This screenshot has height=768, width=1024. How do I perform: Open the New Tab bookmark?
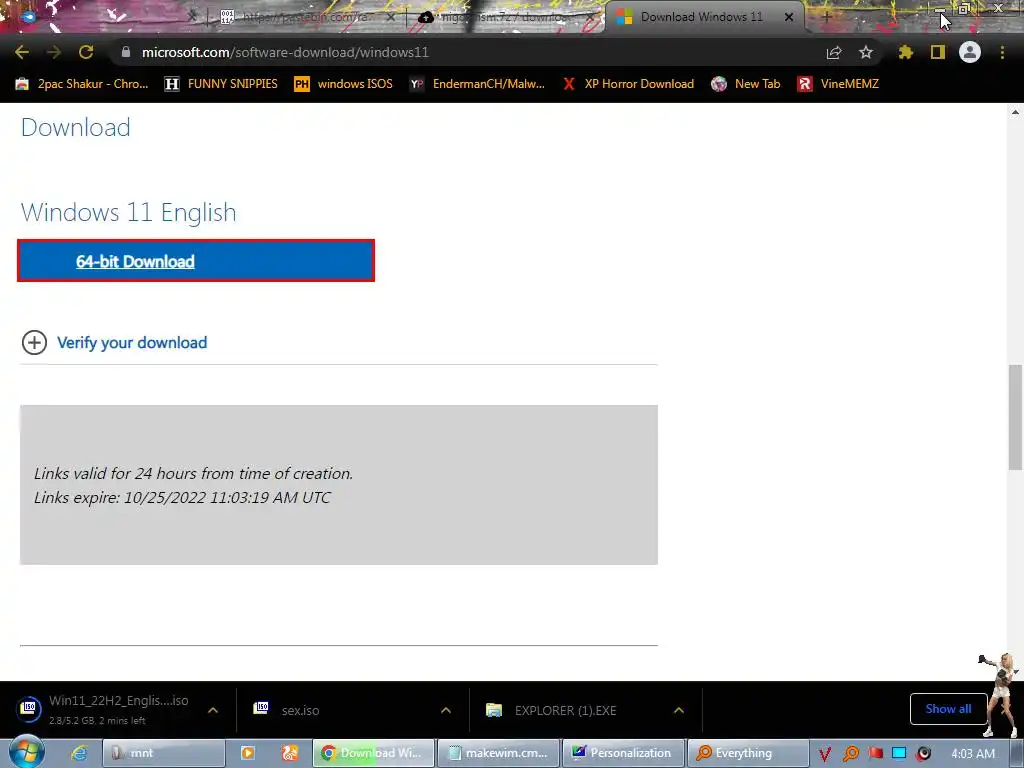pos(745,84)
